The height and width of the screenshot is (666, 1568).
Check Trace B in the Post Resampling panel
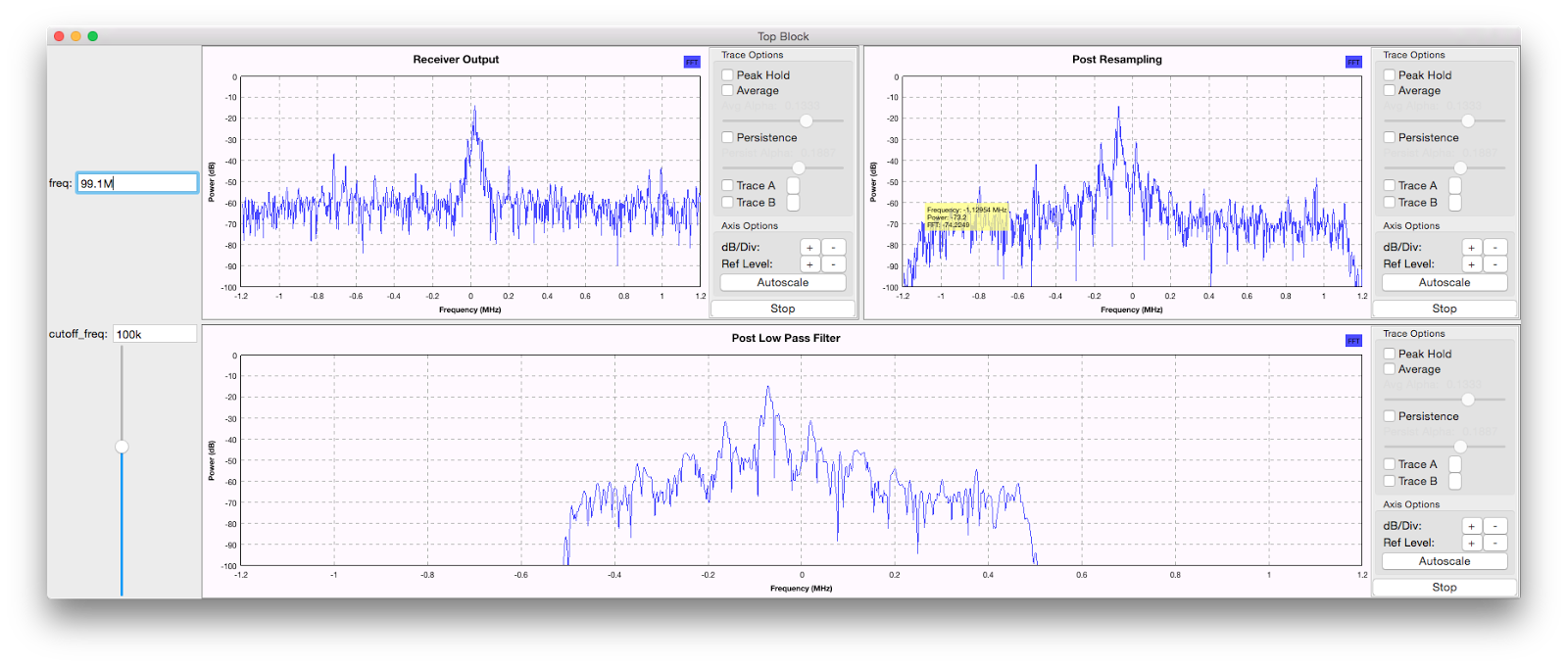click(1390, 203)
